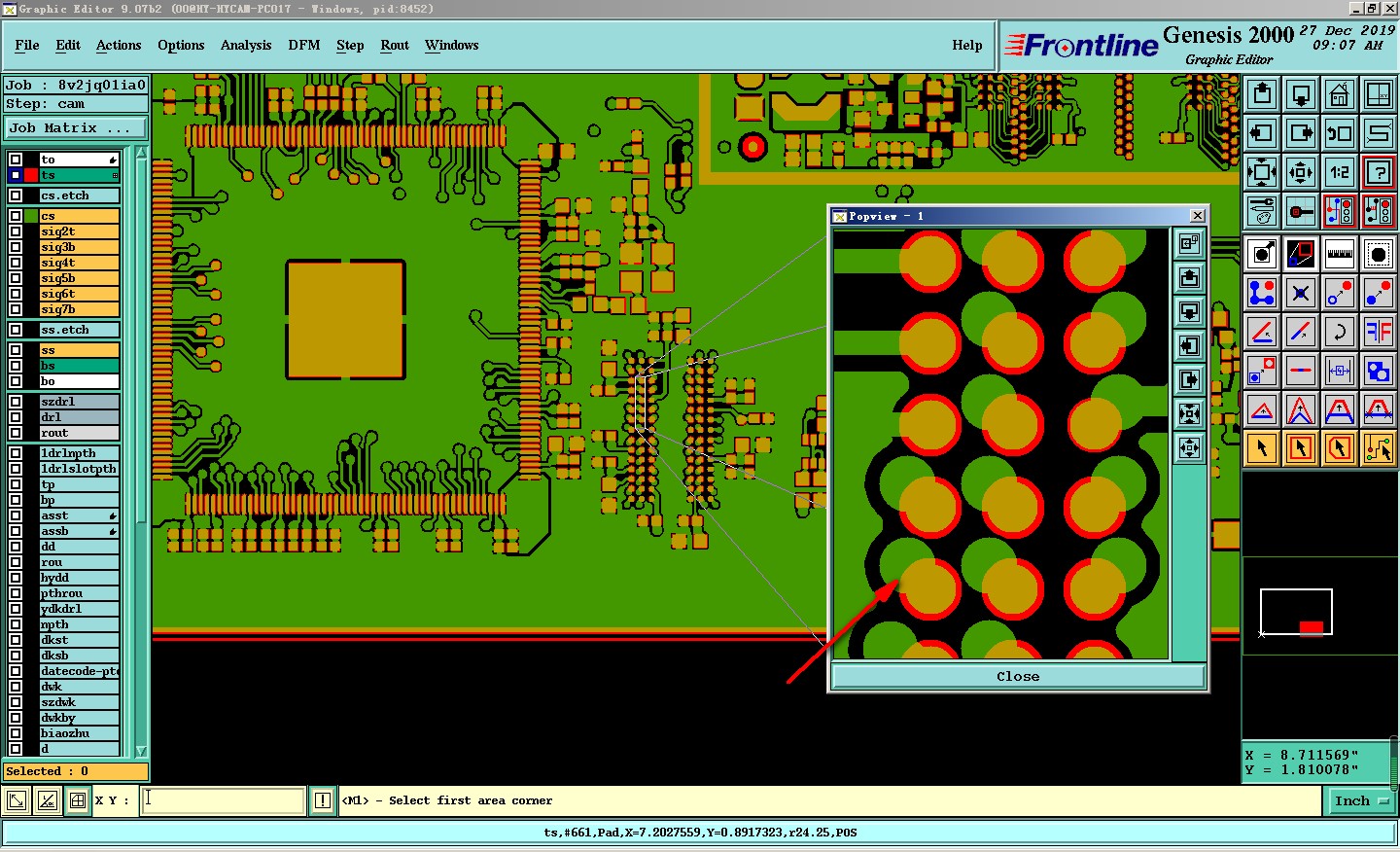Click the pan down view icon
The image size is (1400, 852).
[1301, 94]
